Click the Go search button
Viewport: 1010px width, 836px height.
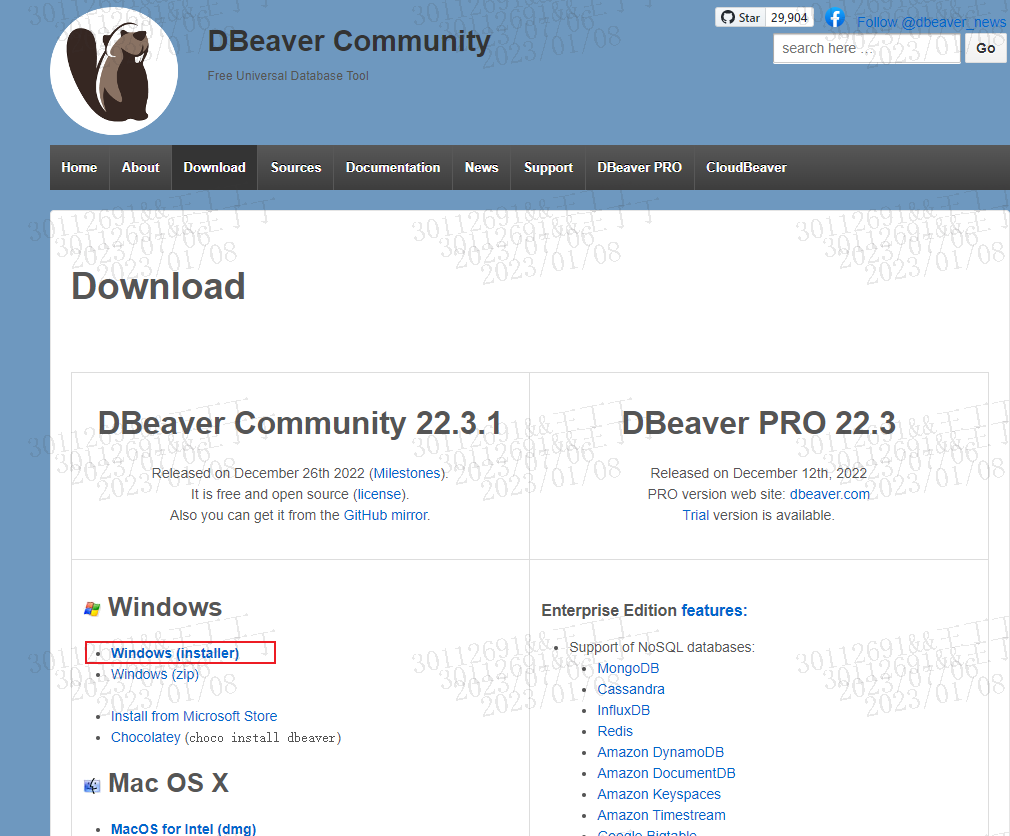[986, 48]
